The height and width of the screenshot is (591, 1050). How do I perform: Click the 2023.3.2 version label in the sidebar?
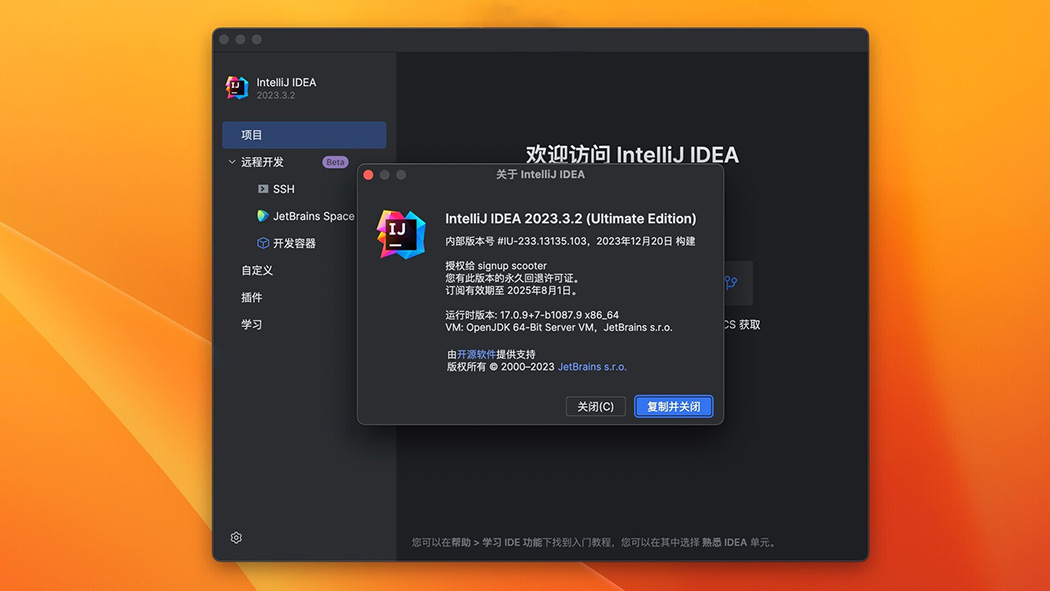pyautogui.click(x=276, y=96)
